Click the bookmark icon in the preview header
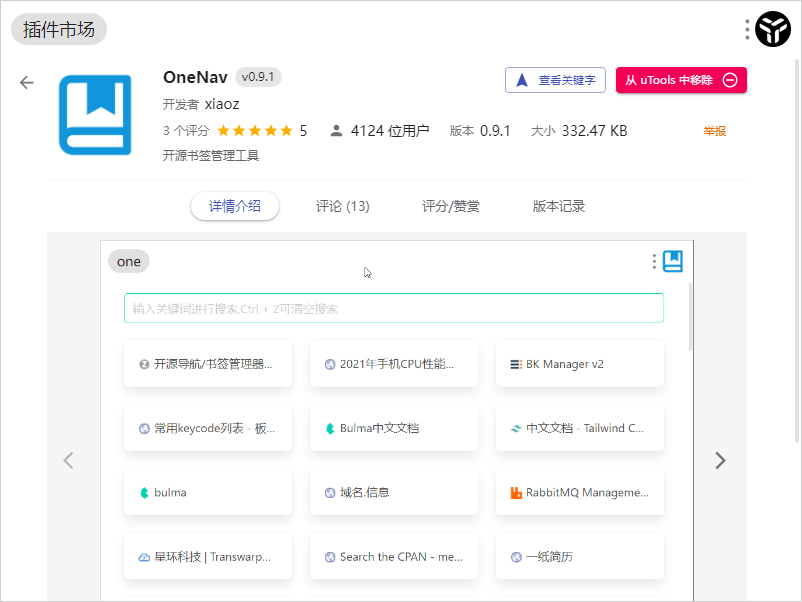 pos(672,260)
